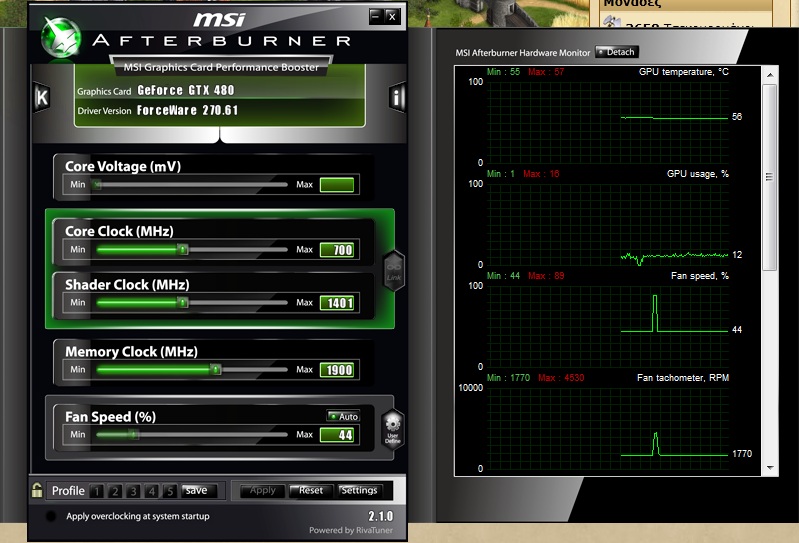The height and width of the screenshot is (543, 799).
Task: Select profile slot 1
Action: (96, 491)
